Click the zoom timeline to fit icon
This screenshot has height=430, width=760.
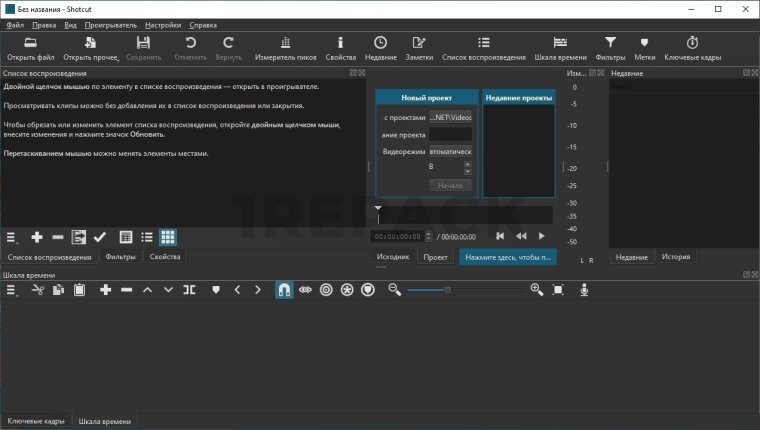tap(558, 290)
